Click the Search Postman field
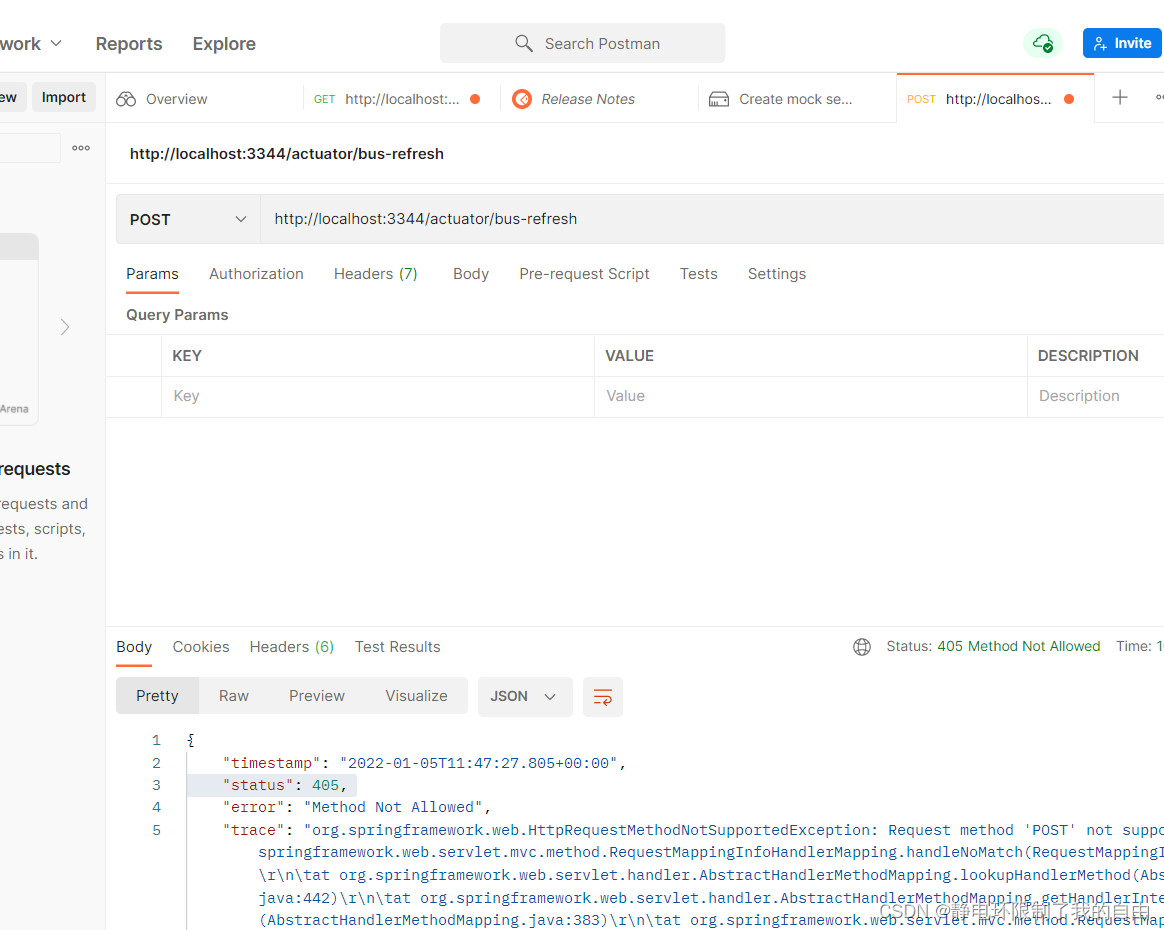 pyautogui.click(x=583, y=43)
